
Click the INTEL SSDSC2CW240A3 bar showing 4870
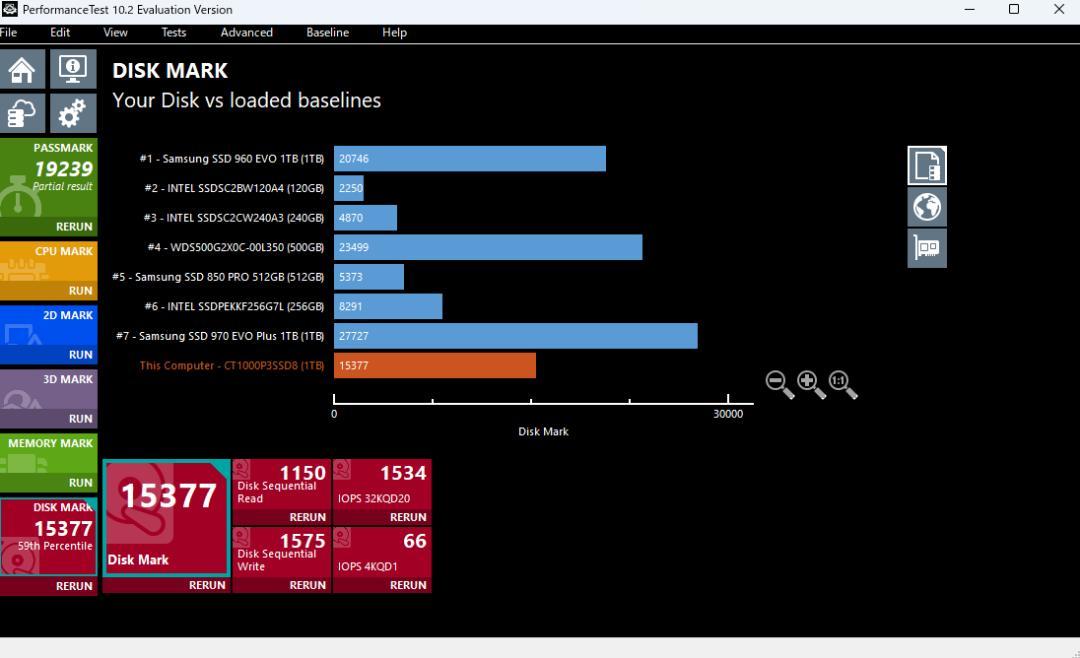(365, 218)
